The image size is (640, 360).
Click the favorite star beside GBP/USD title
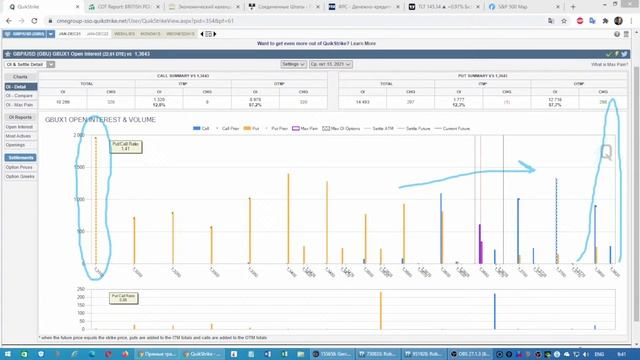pos(8,54)
